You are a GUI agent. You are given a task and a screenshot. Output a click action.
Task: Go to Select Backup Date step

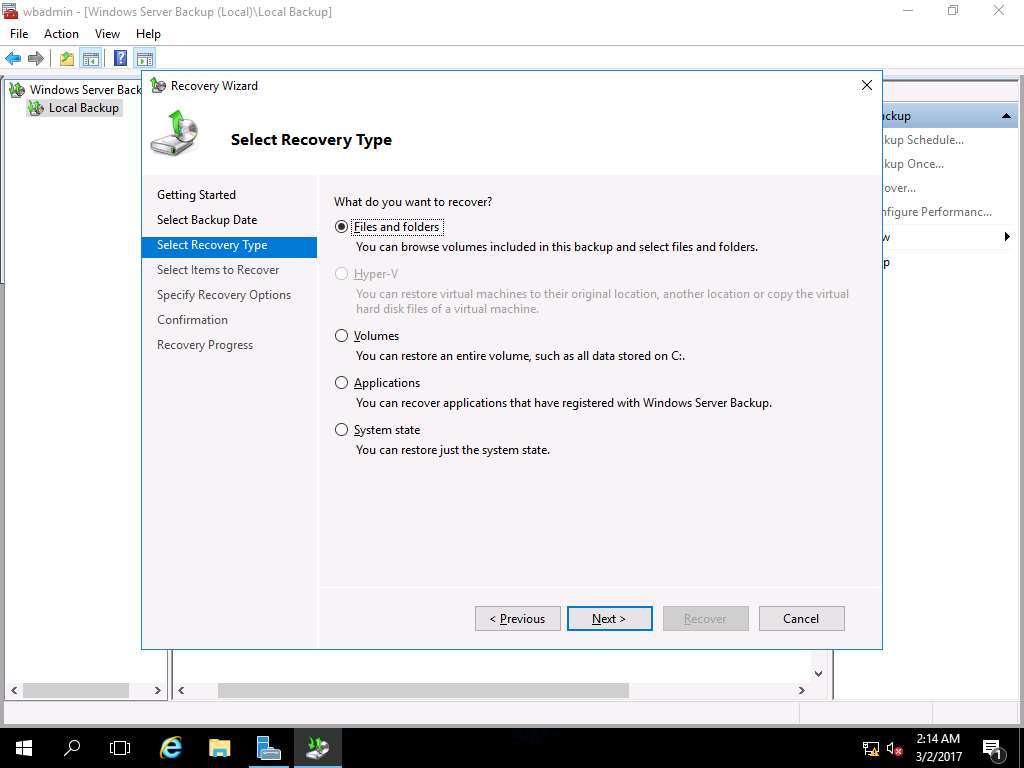click(207, 219)
